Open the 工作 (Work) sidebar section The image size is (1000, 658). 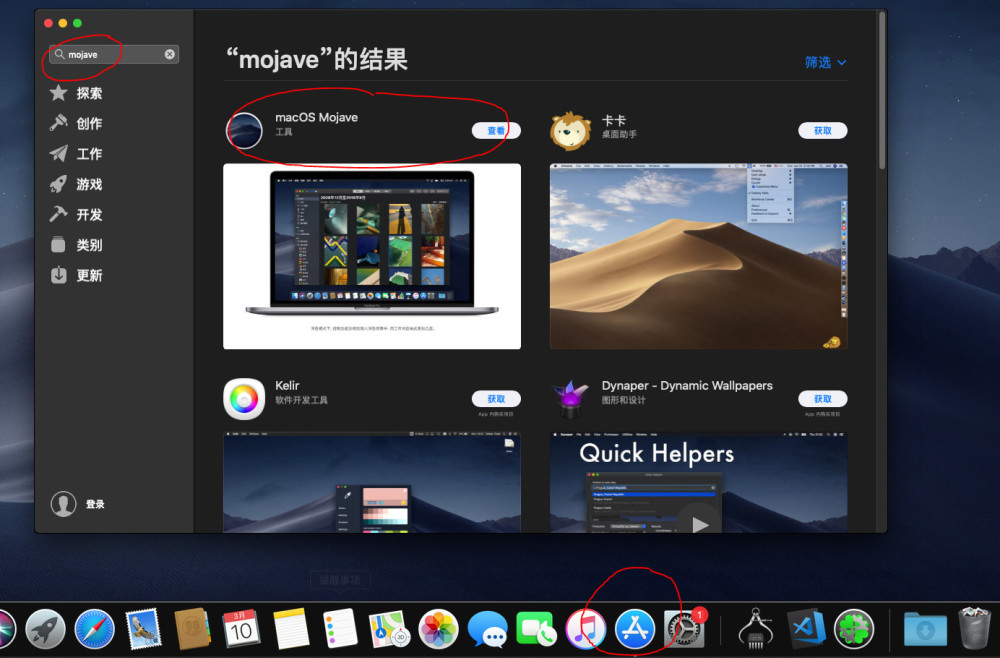point(76,154)
